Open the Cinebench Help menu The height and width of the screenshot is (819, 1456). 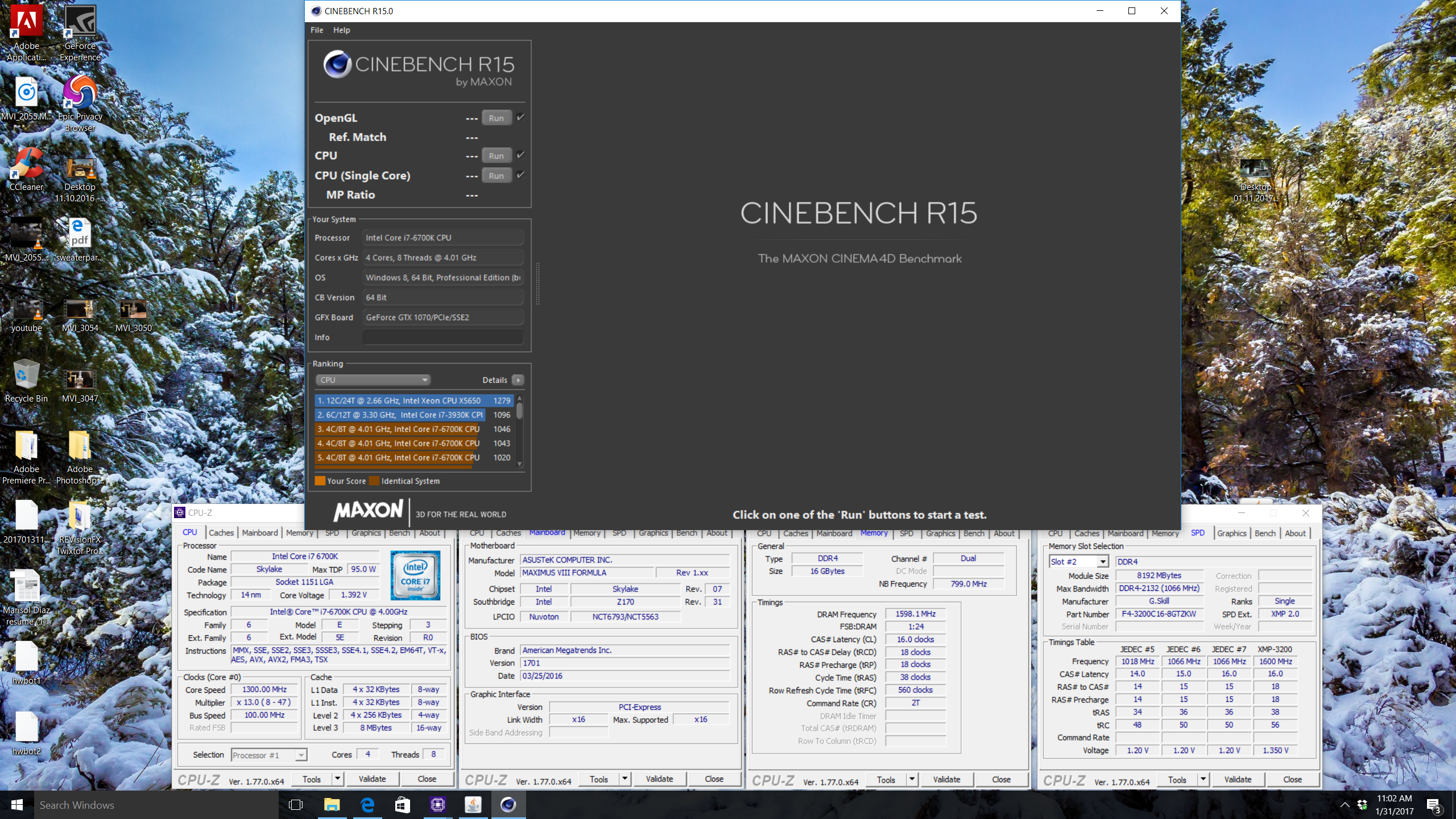point(341,30)
